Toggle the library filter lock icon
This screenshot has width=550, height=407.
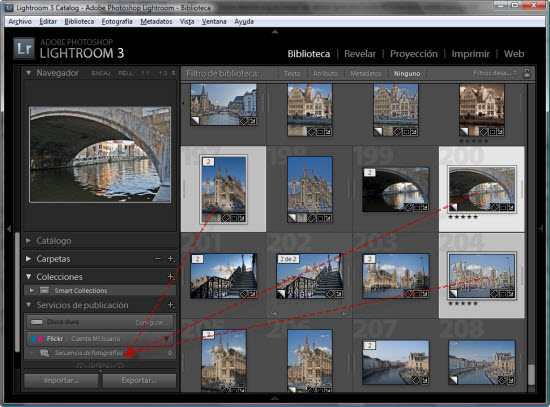point(526,73)
